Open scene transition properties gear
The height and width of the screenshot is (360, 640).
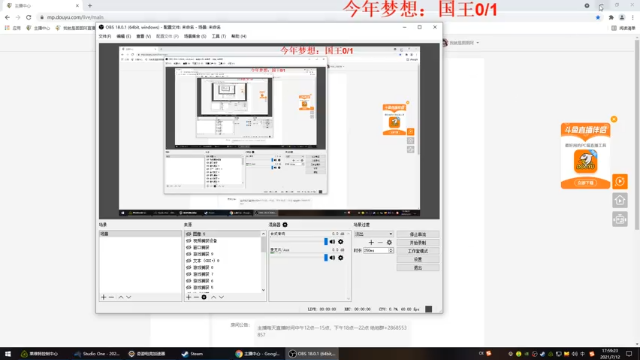pos(389,242)
